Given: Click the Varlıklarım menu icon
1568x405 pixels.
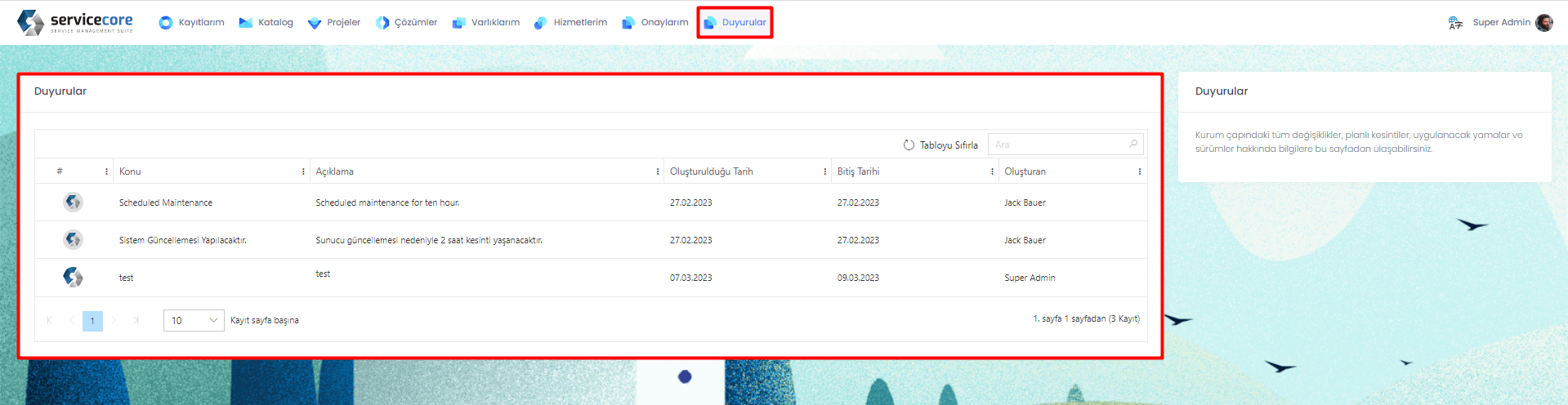Looking at the screenshot, I should click(459, 23).
